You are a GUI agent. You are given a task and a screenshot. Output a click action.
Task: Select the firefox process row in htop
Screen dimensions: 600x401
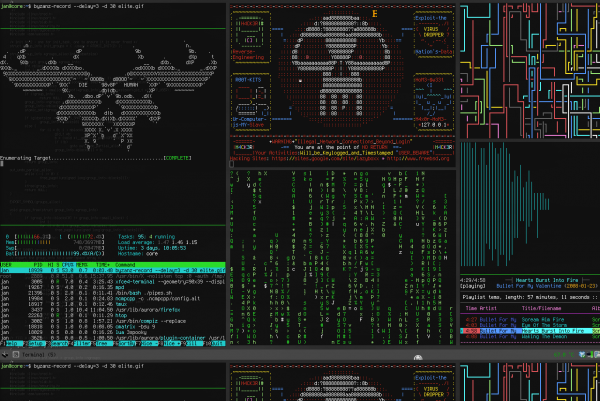click(x=113, y=310)
